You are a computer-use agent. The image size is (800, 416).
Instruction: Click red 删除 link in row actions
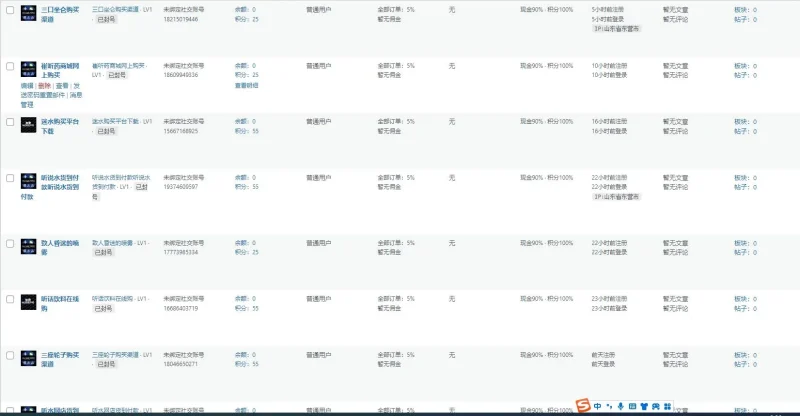pyautogui.click(x=44, y=86)
